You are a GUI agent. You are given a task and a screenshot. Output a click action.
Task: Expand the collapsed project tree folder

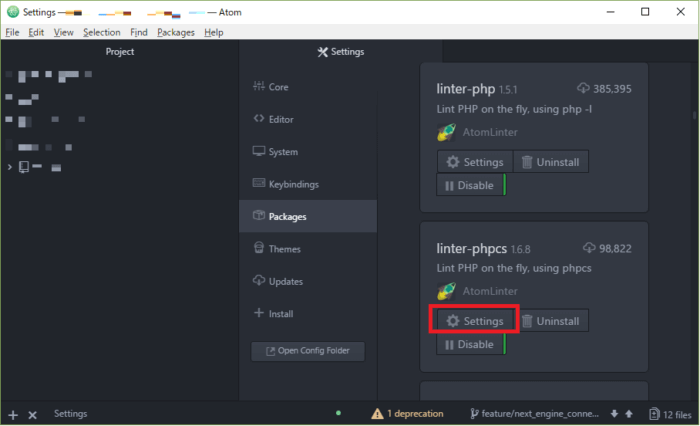9,167
